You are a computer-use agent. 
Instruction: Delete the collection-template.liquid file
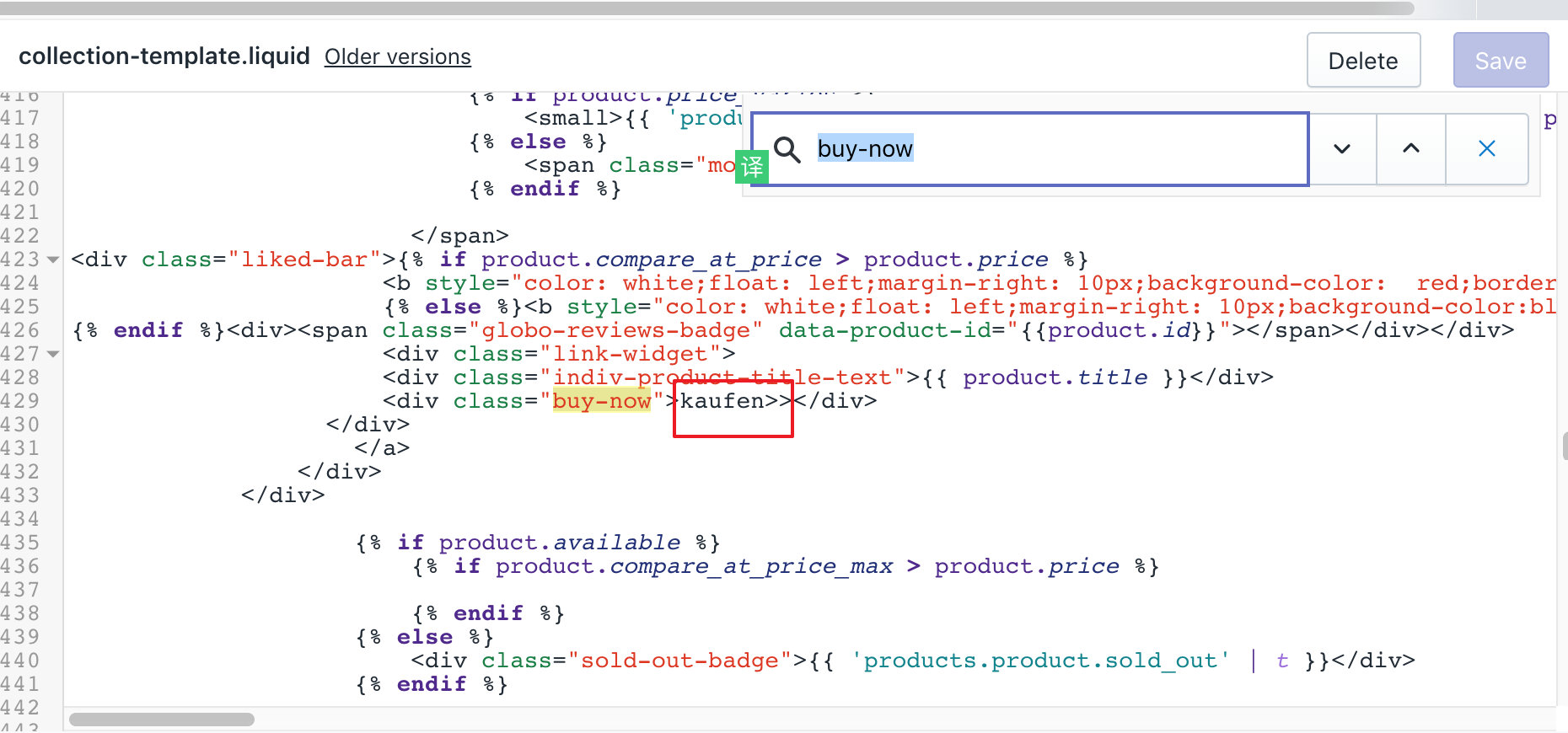(1363, 61)
